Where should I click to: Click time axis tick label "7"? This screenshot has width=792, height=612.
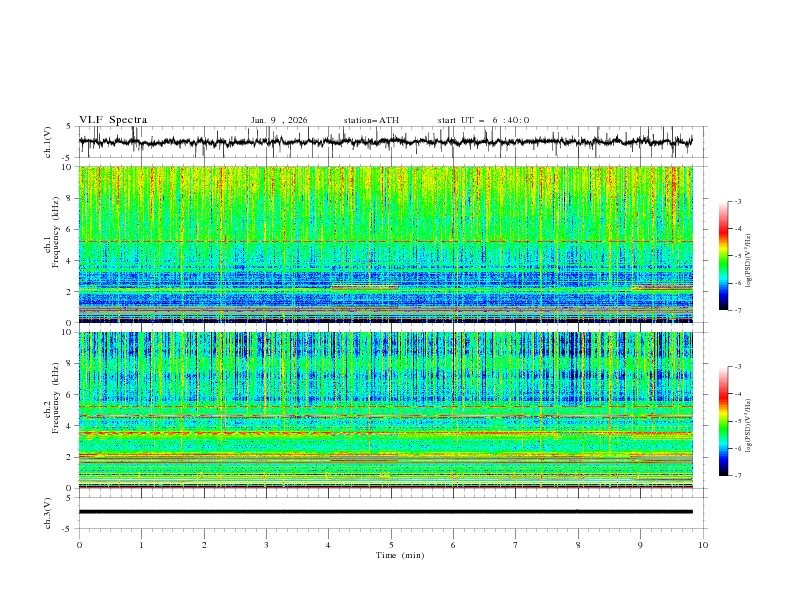click(516, 545)
